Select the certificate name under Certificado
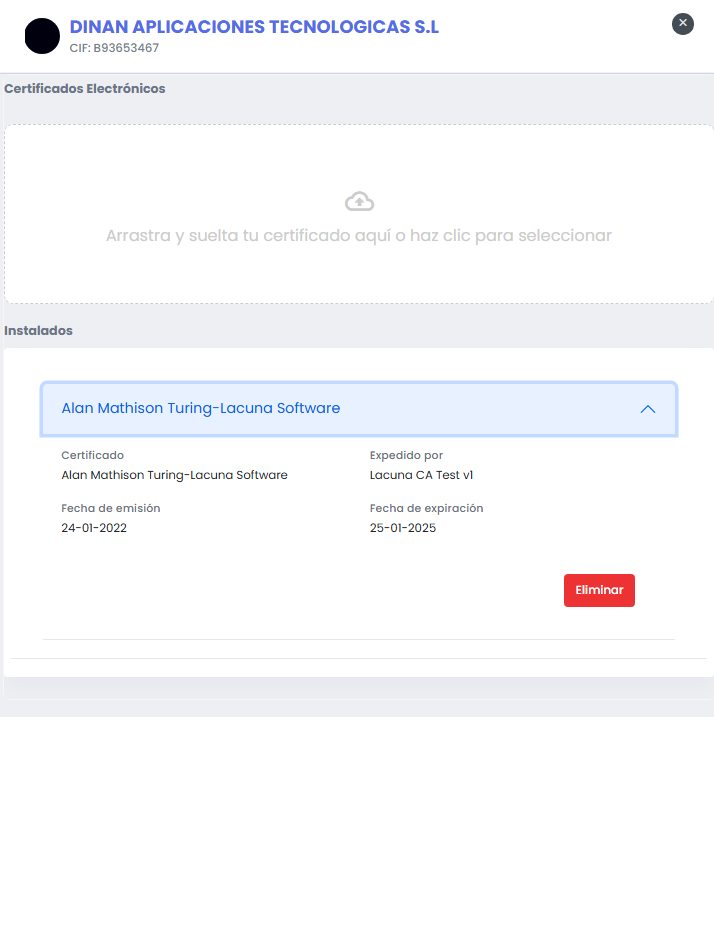The image size is (714, 951). click(174, 475)
